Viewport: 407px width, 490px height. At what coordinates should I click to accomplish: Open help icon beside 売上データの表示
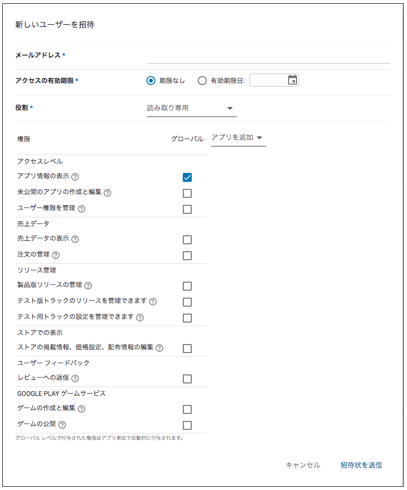pyautogui.click(x=75, y=239)
